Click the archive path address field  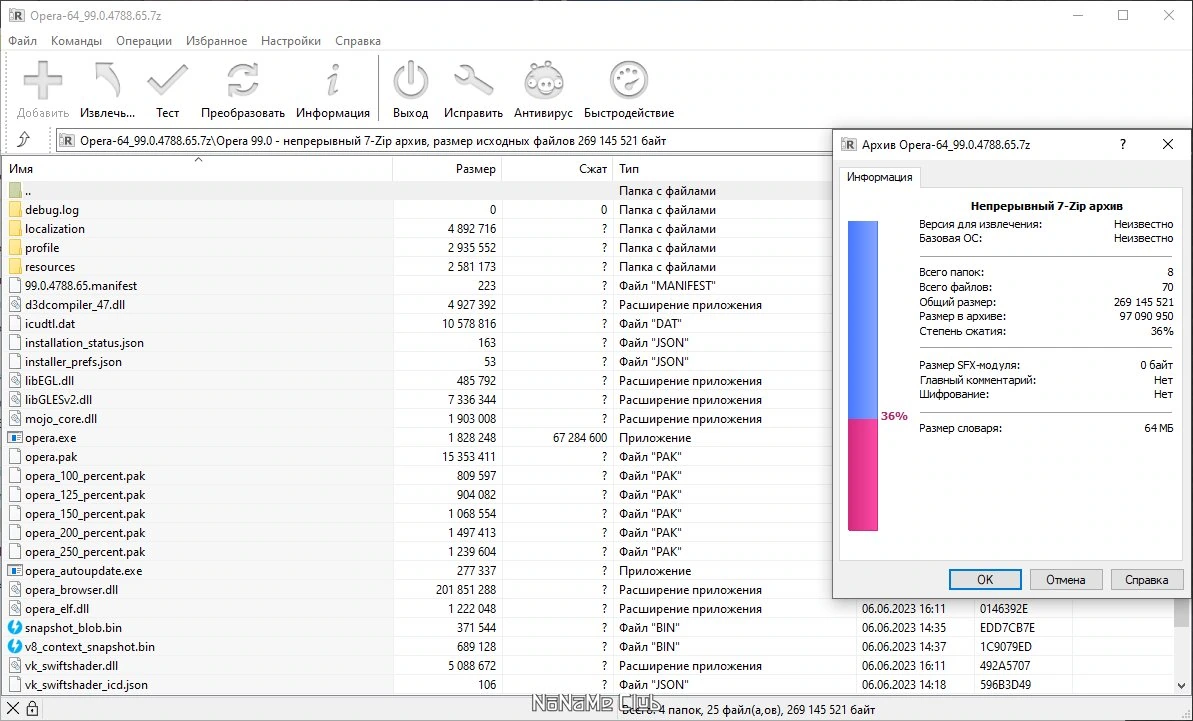pos(444,141)
